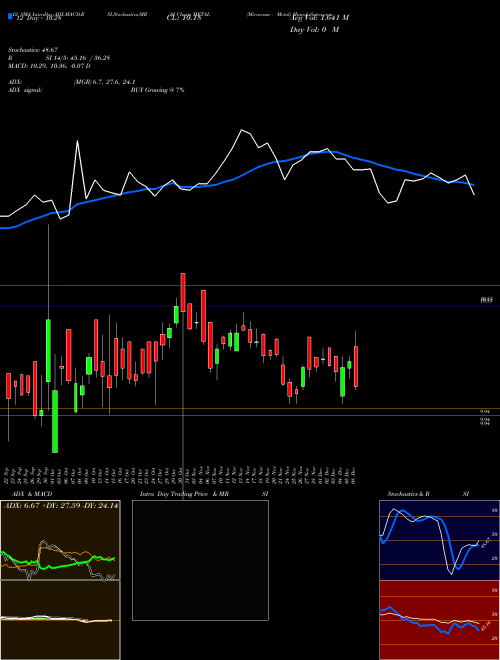Click the white line's highest early spike
Screen dimensions: 500x660
pos(77,142)
